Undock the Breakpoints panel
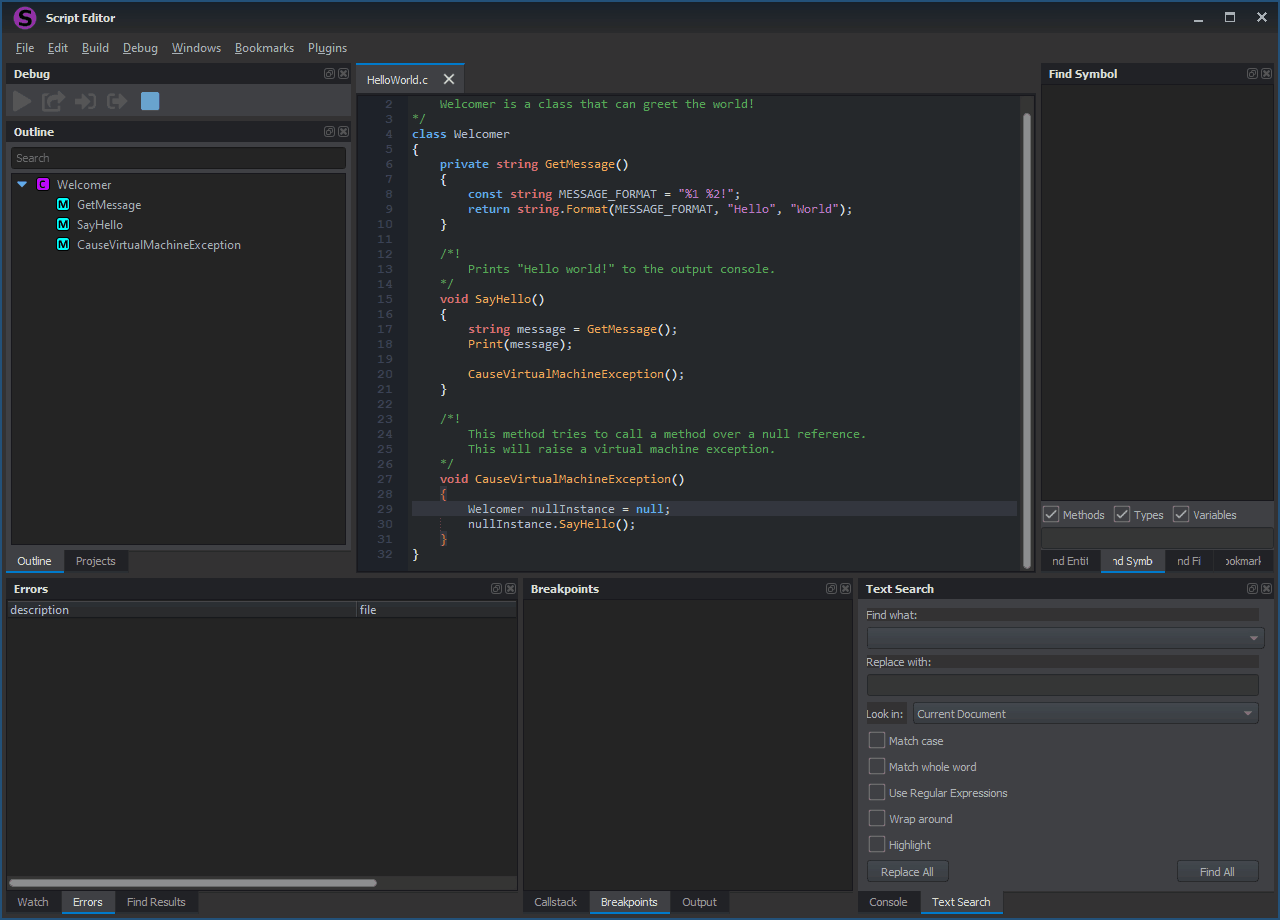Viewport: 1280px width, 920px height. (x=831, y=589)
